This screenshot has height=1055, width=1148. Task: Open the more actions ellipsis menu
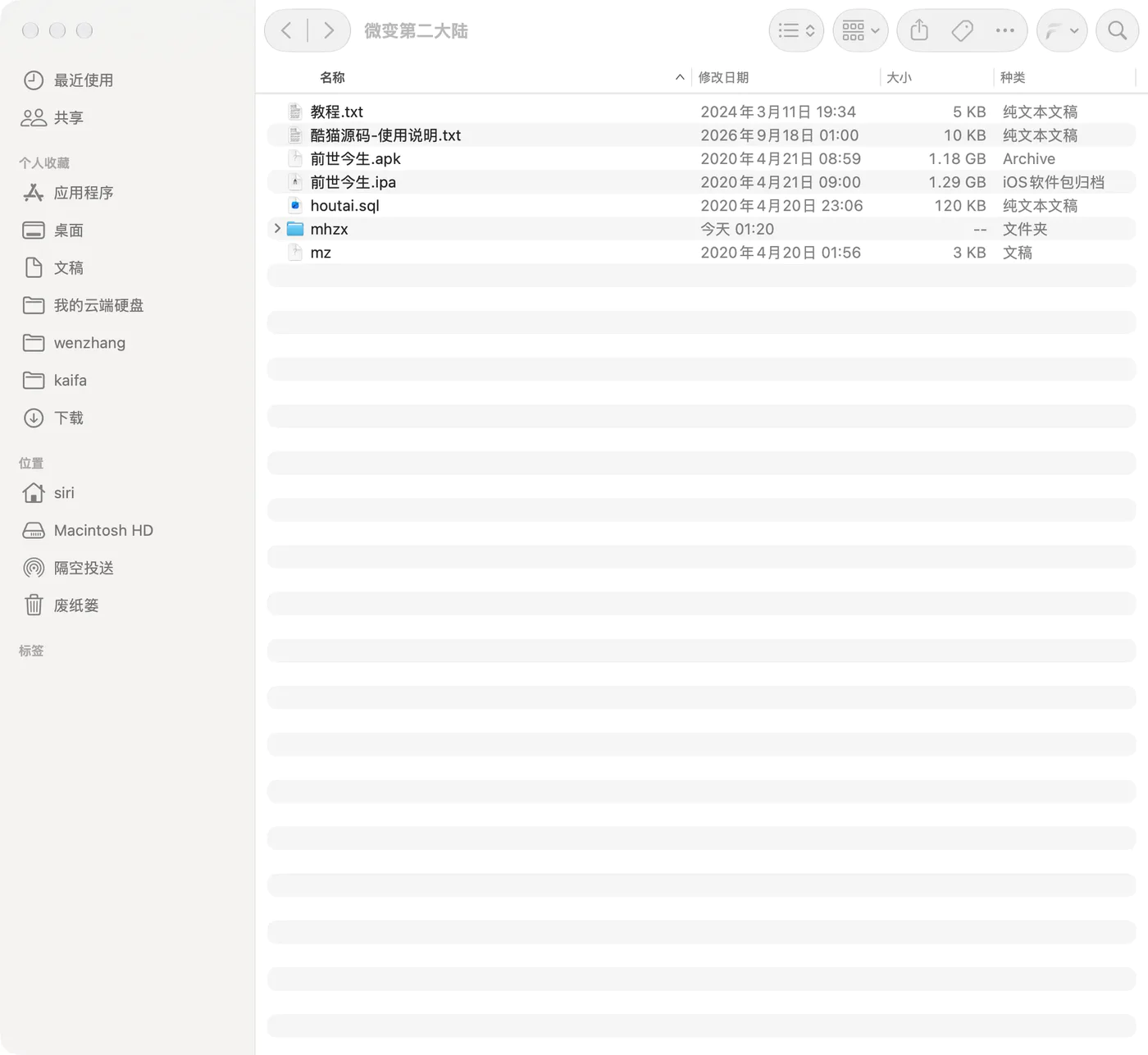[x=1004, y=31]
